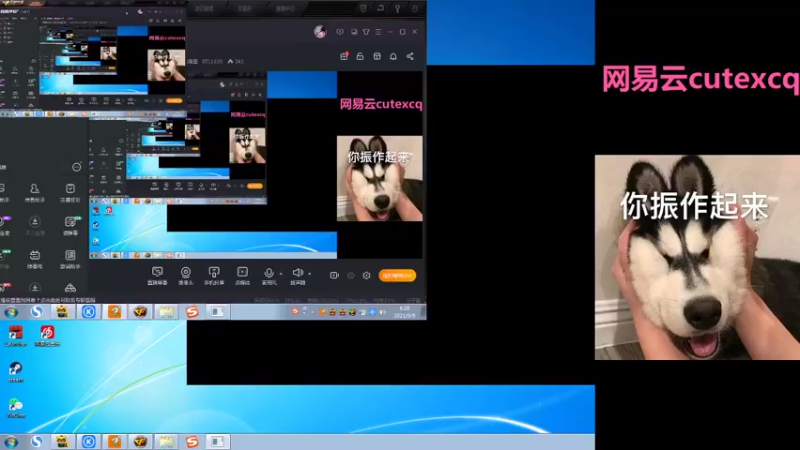Open the notification bell icon
The width and height of the screenshot is (800, 450).
pyautogui.click(x=393, y=56)
